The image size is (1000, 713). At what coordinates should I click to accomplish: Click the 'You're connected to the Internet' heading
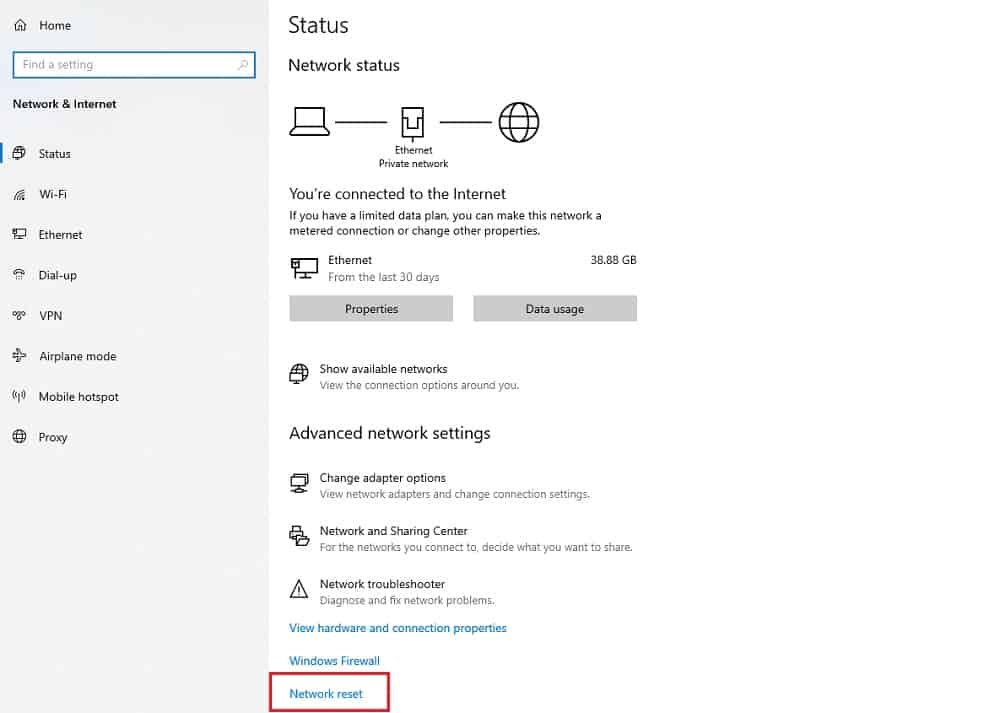click(x=397, y=194)
